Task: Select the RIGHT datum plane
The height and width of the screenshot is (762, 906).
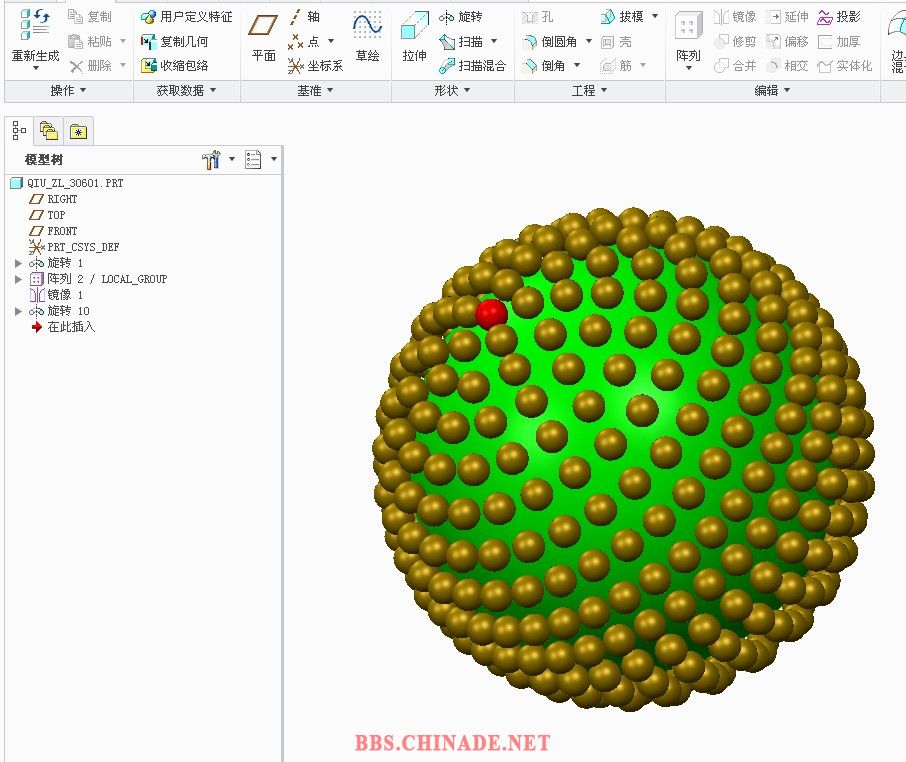Action: (53, 199)
